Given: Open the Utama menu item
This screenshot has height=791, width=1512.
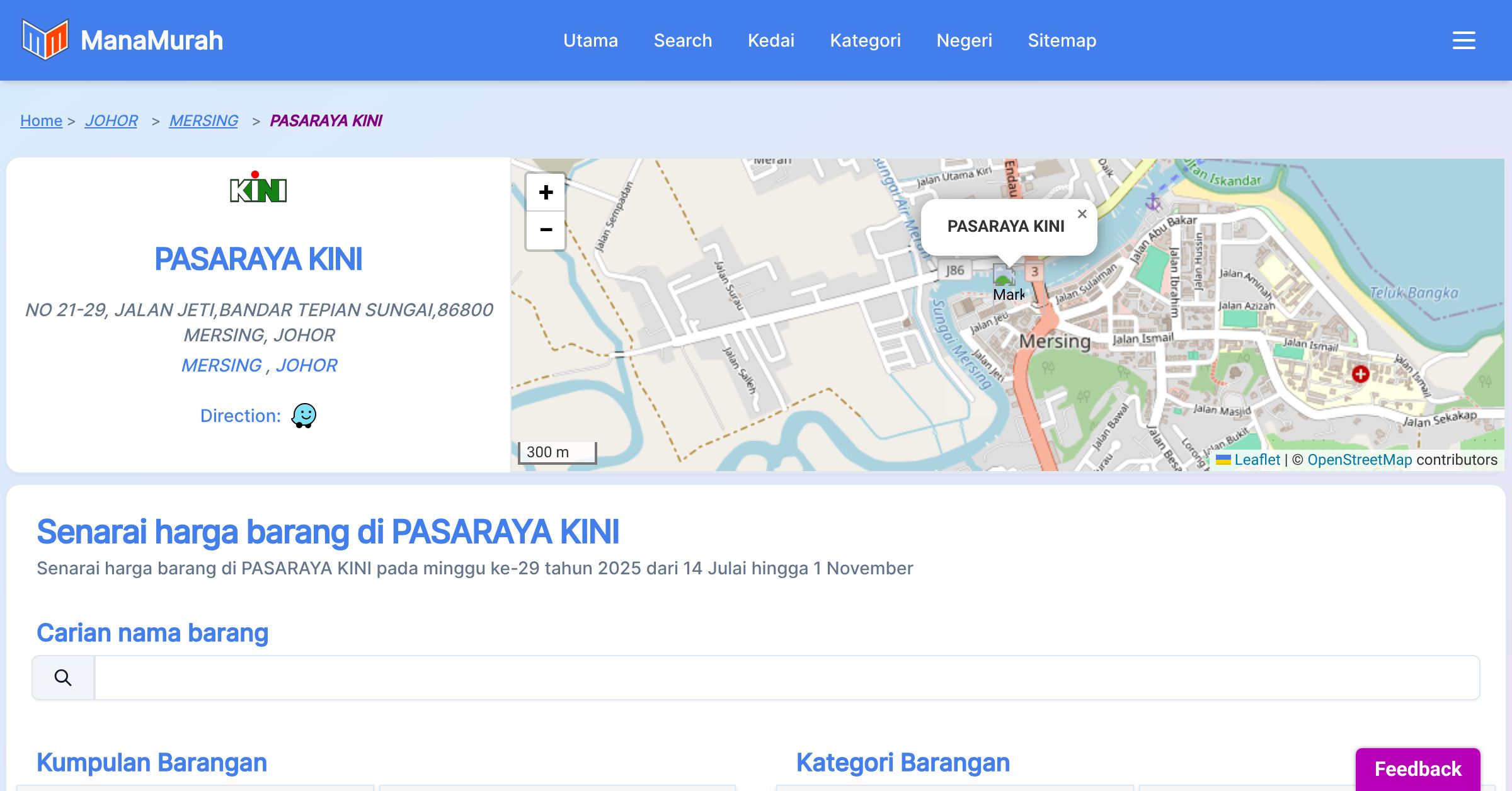Looking at the screenshot, I should (590, 40).
